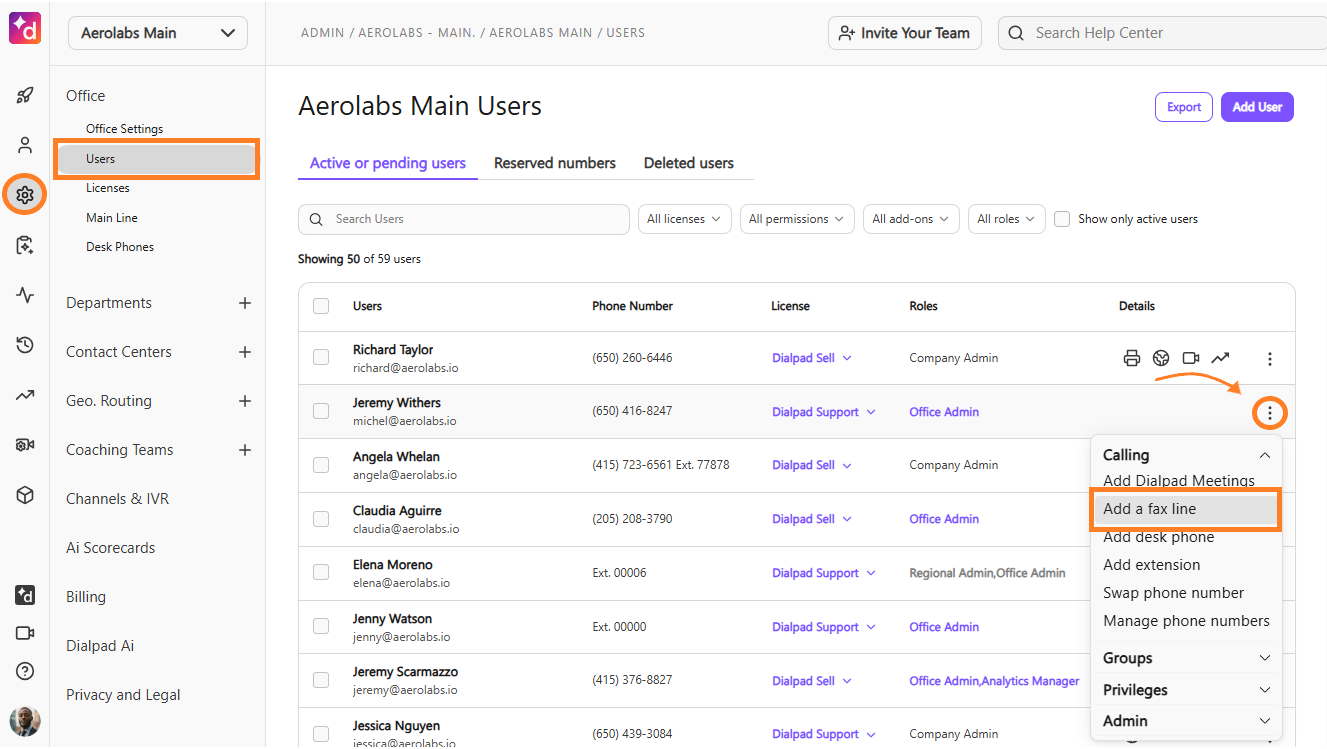1327x749 pixels.
Task: Click the Dialpad logo icon
Action: pos(25,28)
